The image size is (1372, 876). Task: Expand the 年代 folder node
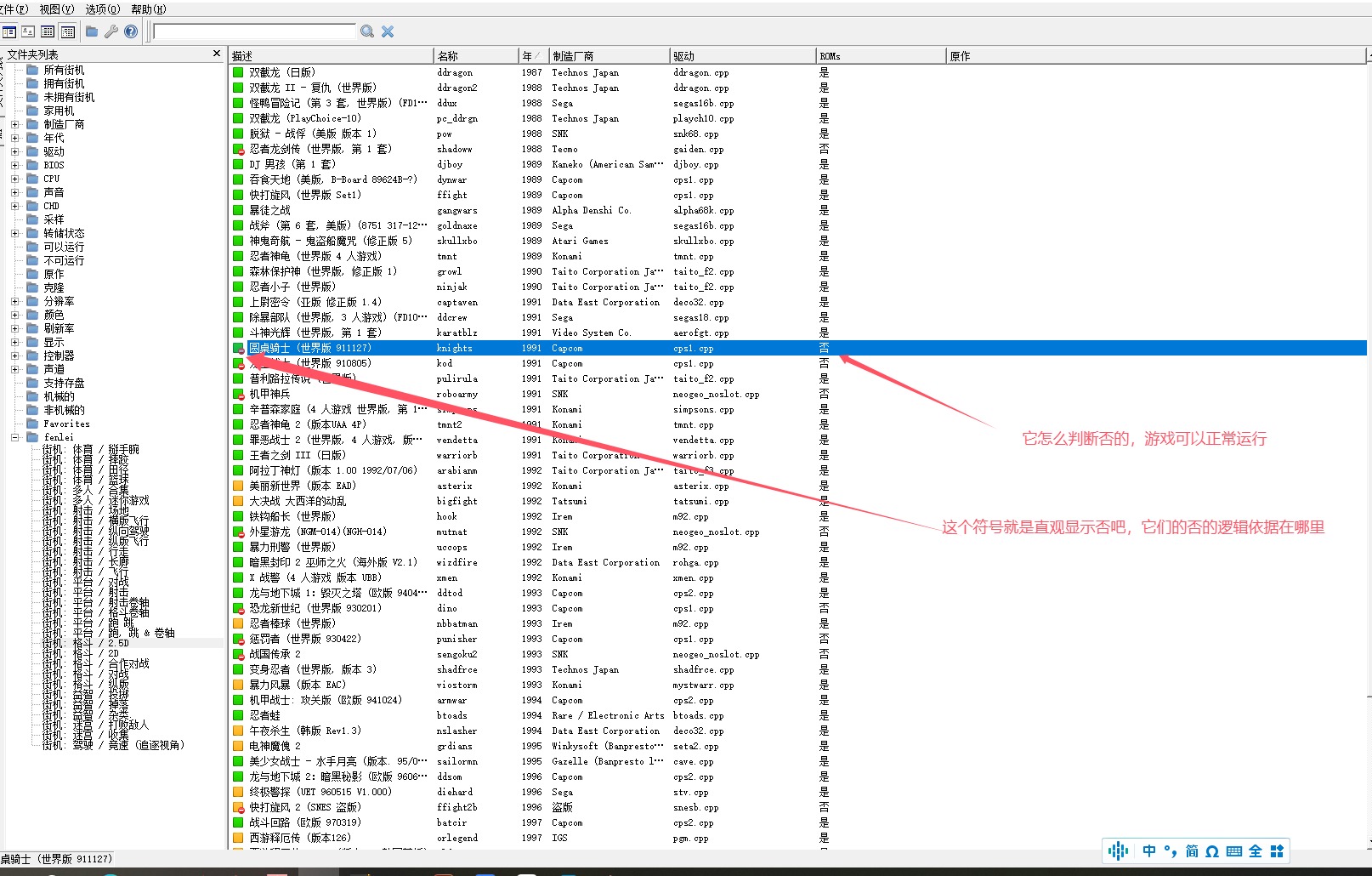14,138
